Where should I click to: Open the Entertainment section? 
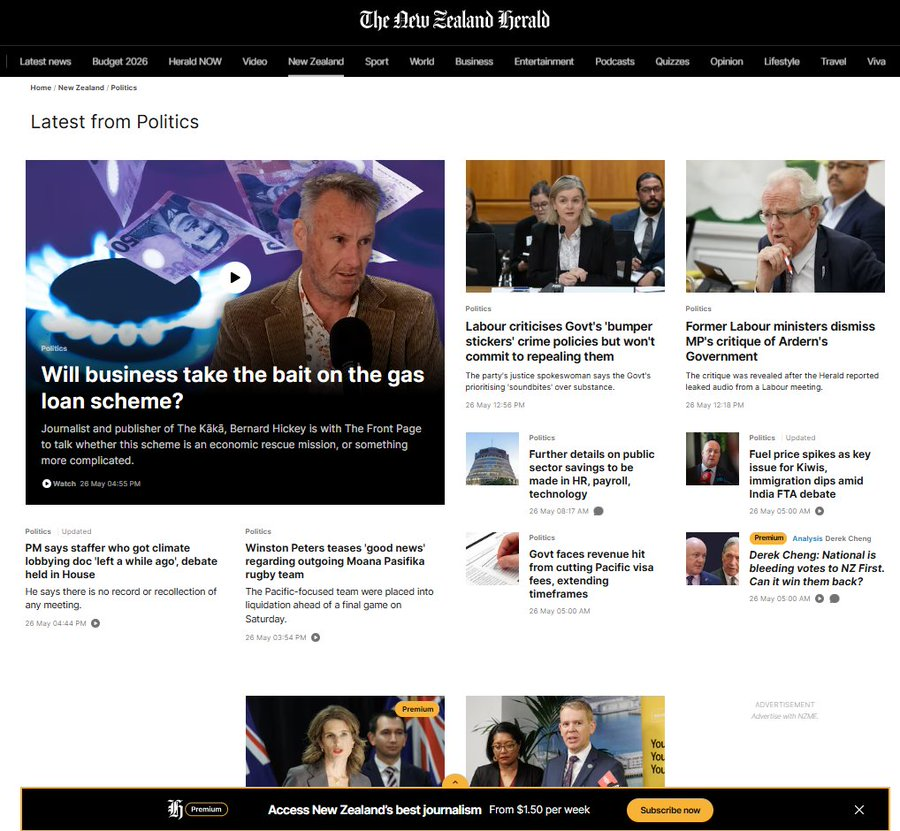(x=544, y=61)
